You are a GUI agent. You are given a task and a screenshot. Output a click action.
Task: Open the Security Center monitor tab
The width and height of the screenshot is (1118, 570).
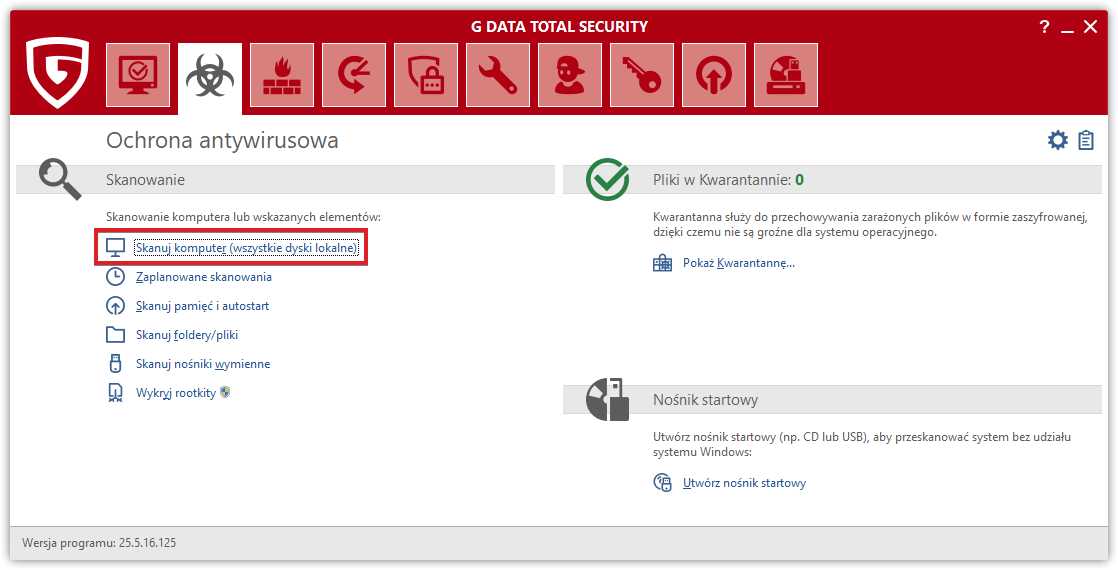pyautogui.click(x=138, y=75)
